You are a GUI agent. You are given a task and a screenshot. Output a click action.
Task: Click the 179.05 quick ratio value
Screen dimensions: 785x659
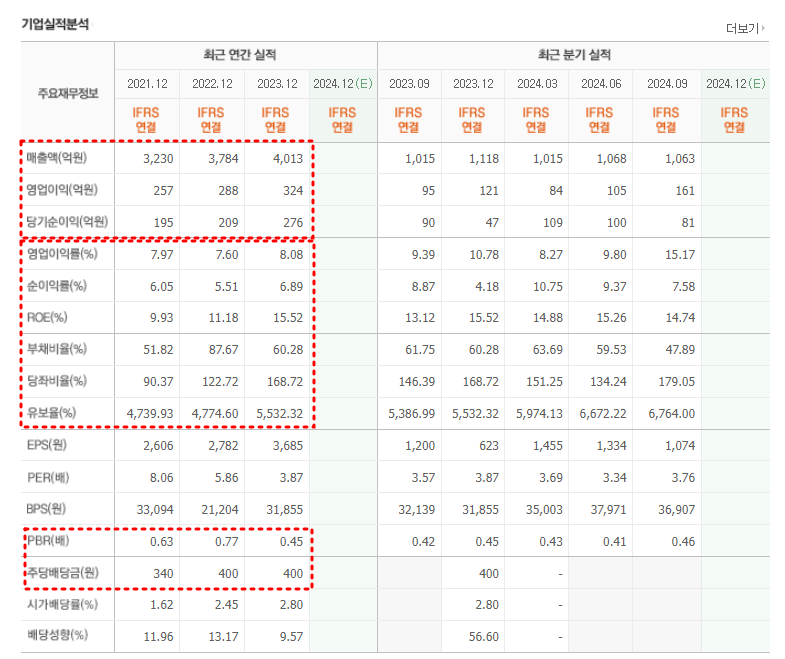click(677, 382)
